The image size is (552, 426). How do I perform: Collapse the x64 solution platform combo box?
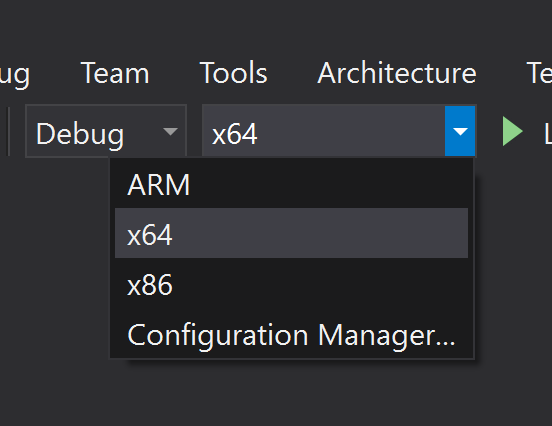(339, 131)
